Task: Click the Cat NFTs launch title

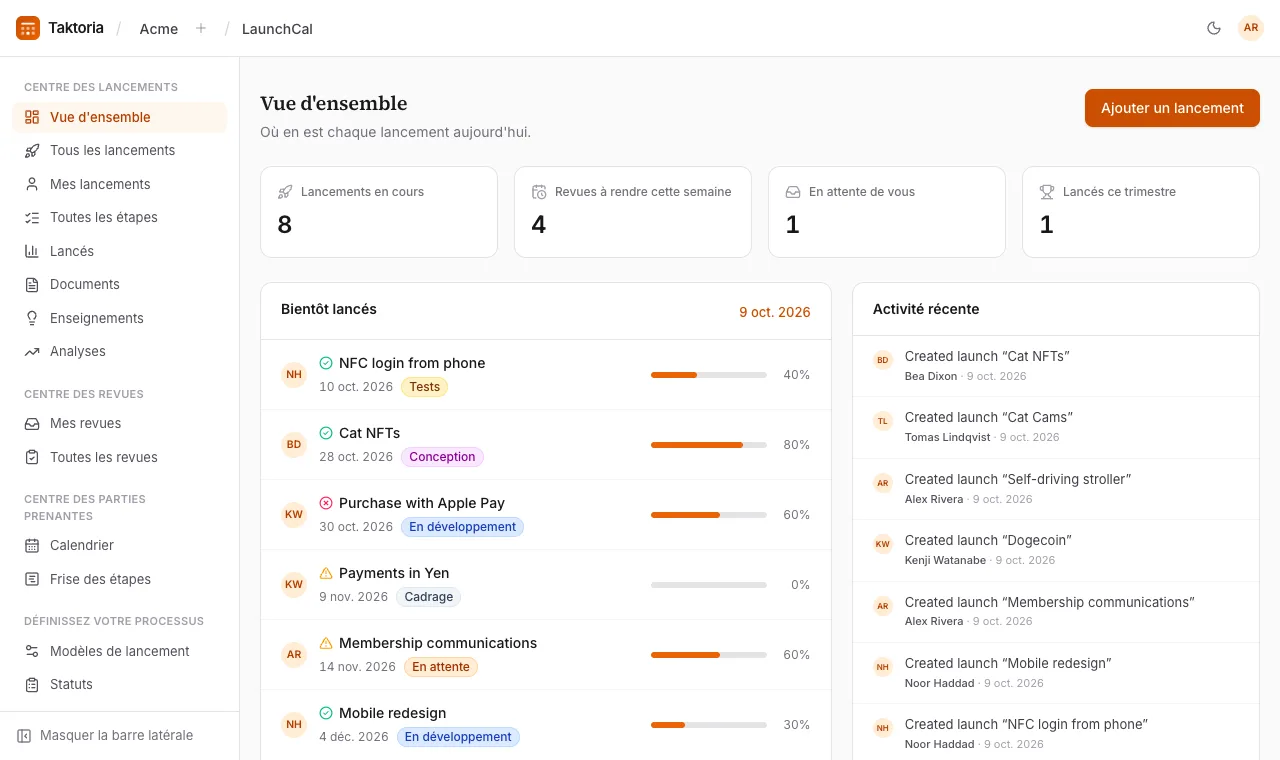Action: 369,433
